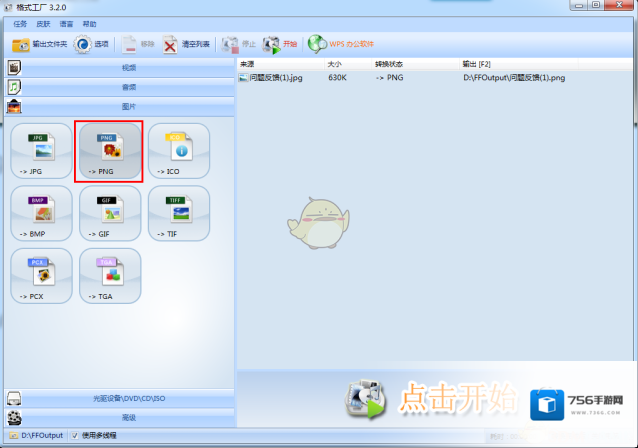Choose the PNG conversion format icon
This screenshot has height=448, width=638.
(x=108, y=151)
